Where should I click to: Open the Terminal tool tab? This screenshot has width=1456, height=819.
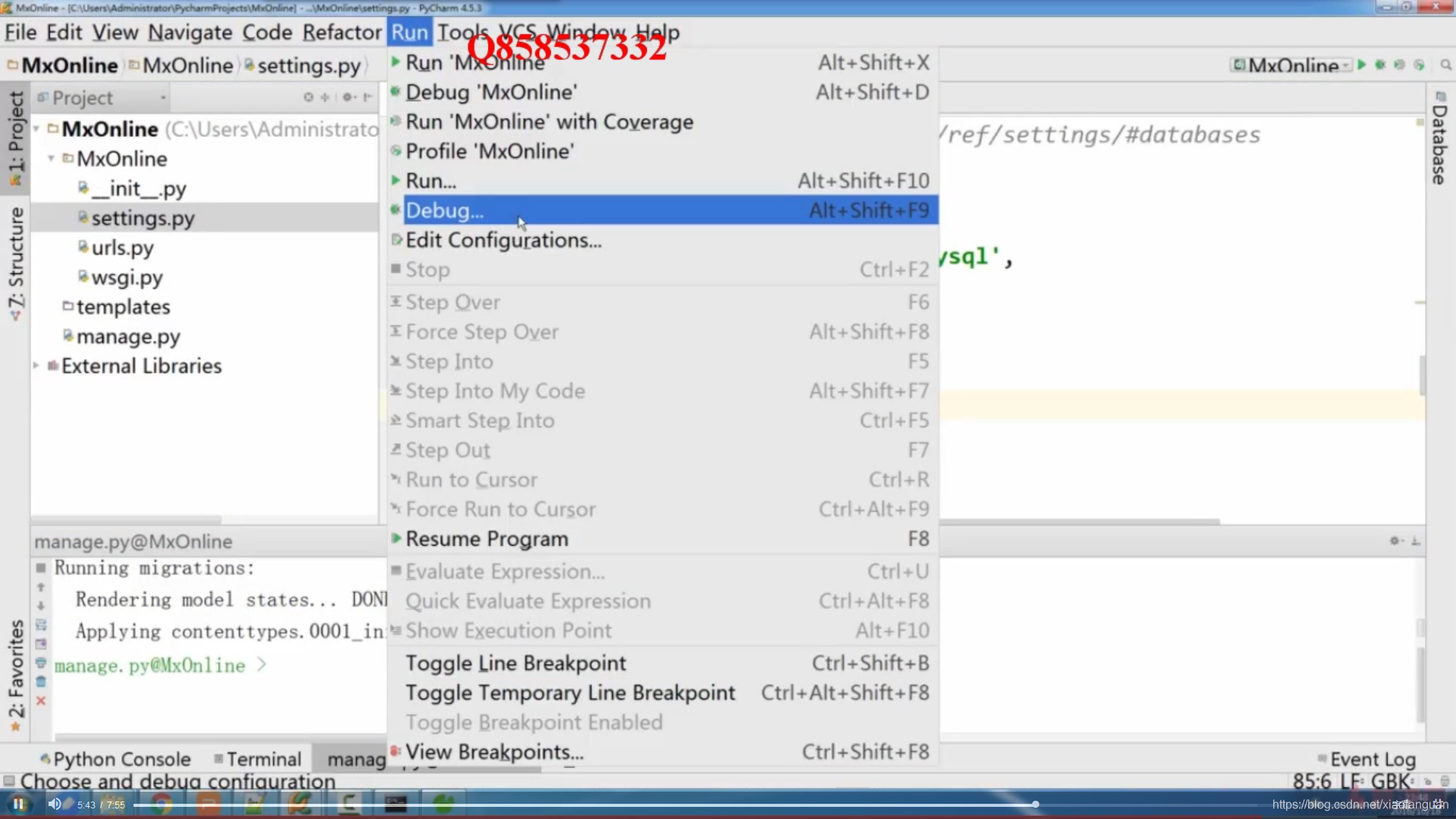pyautogui.click(x=258, y=758)
